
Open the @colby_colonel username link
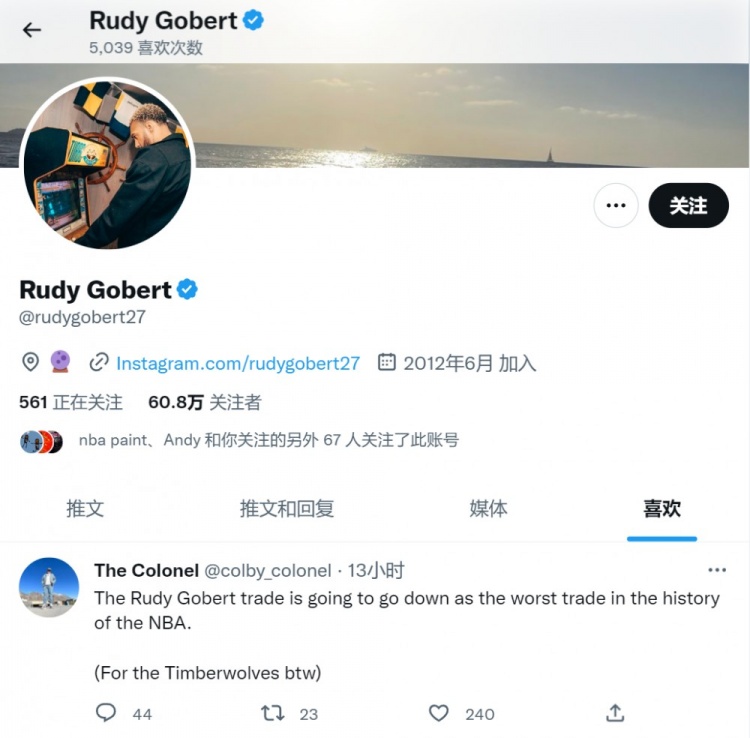(x=268, y=570)
